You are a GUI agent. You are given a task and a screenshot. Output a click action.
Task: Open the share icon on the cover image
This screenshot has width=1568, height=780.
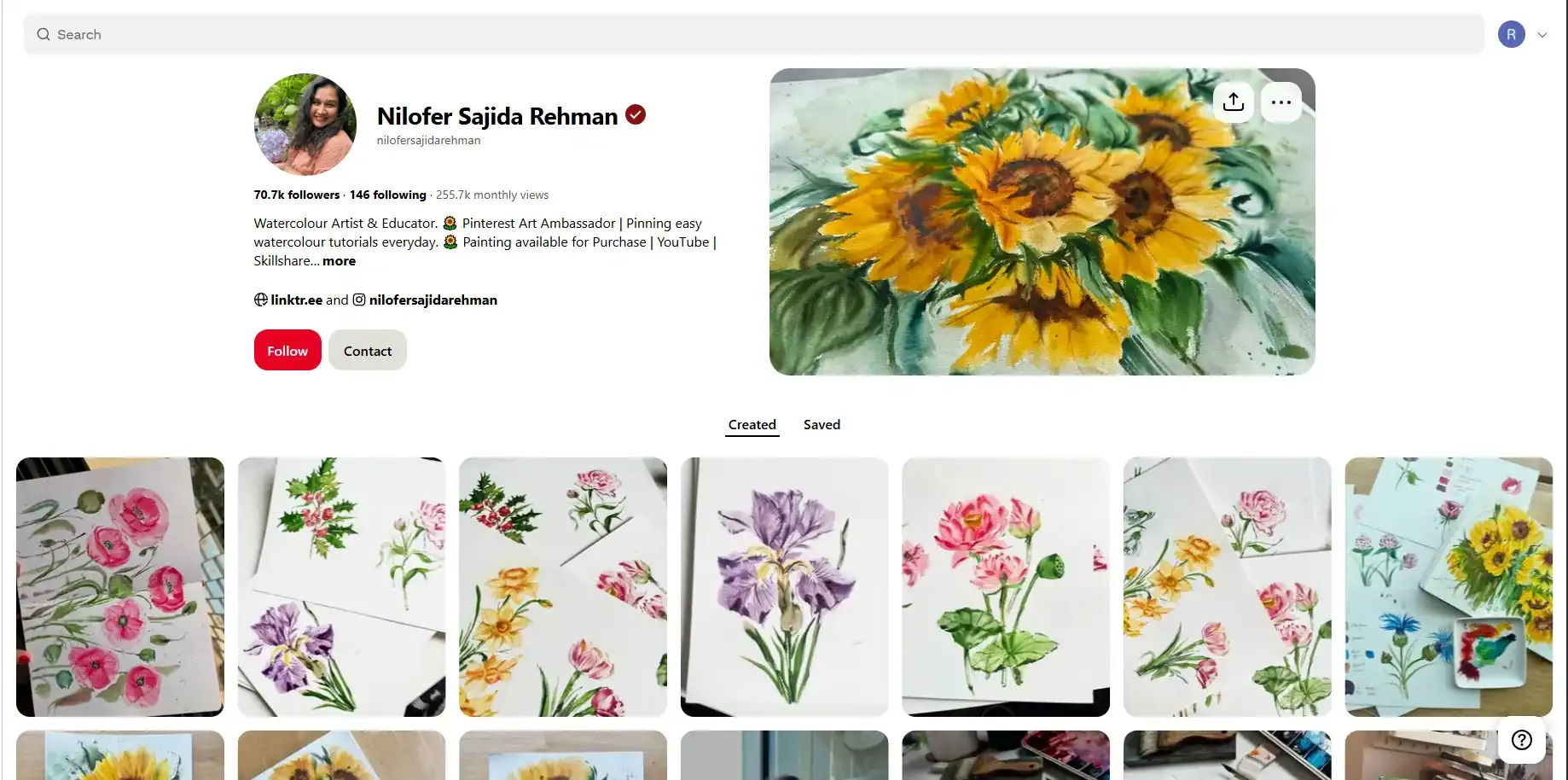point(1233,102)
